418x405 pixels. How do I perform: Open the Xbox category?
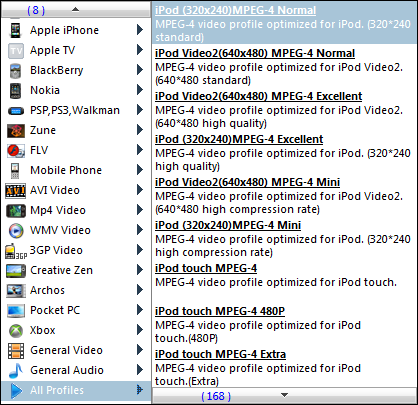click(76, 330)
